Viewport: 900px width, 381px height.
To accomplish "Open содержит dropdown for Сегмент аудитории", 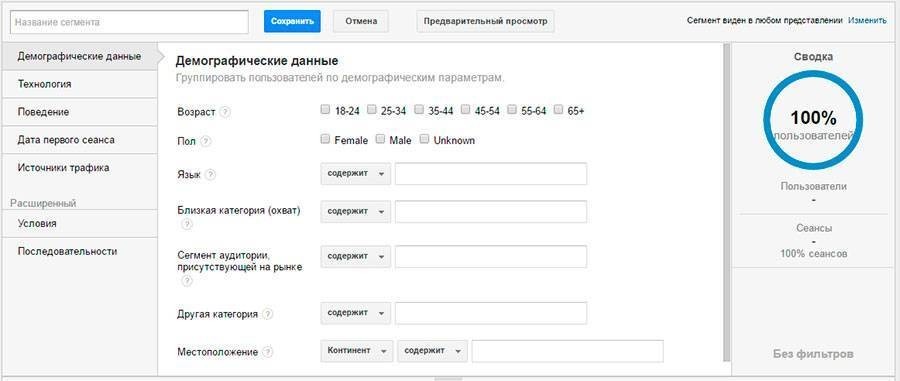I will (x=356, y=256).
